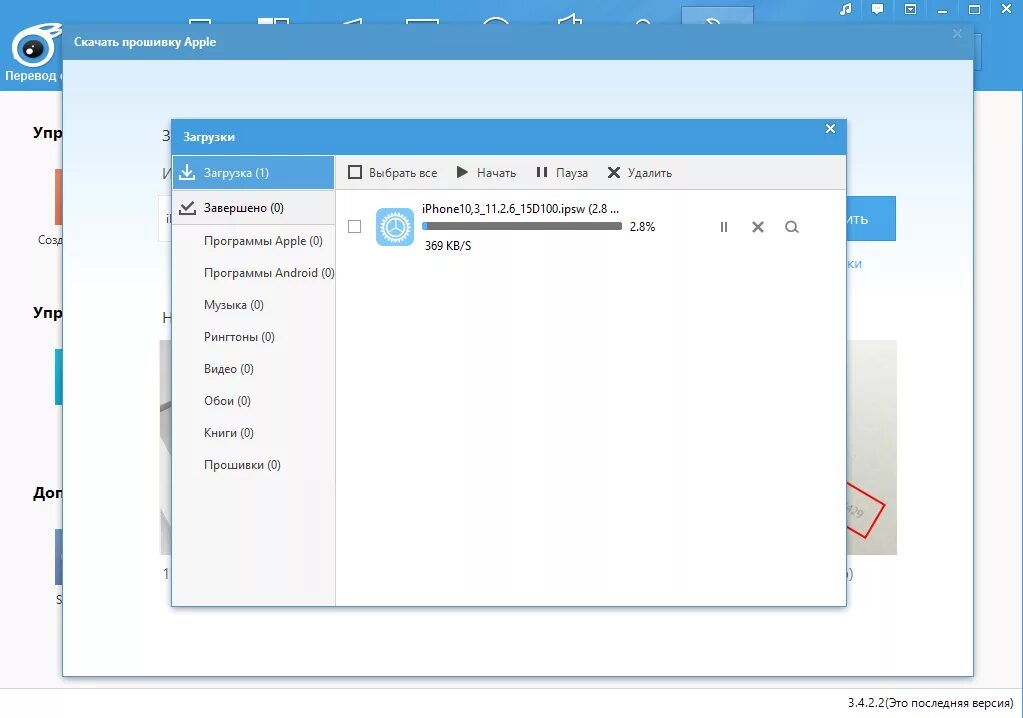
Task: Select Обои (0) in the sidebar
Action: [227, 400]
